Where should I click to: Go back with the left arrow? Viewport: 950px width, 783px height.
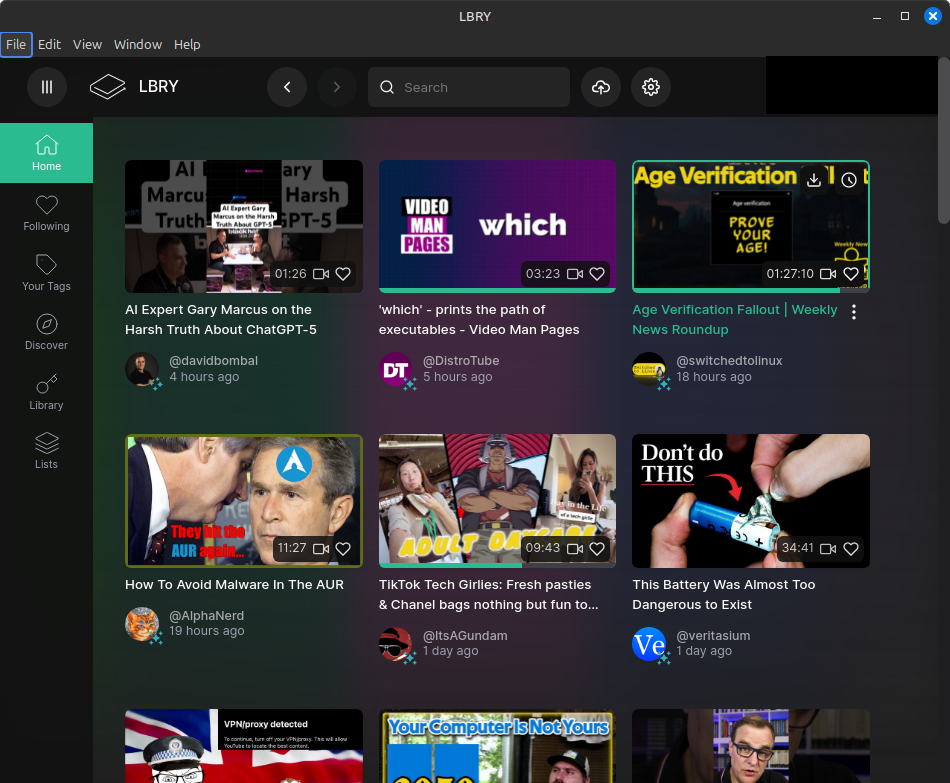pyautogui.click(x=287, y=87)
